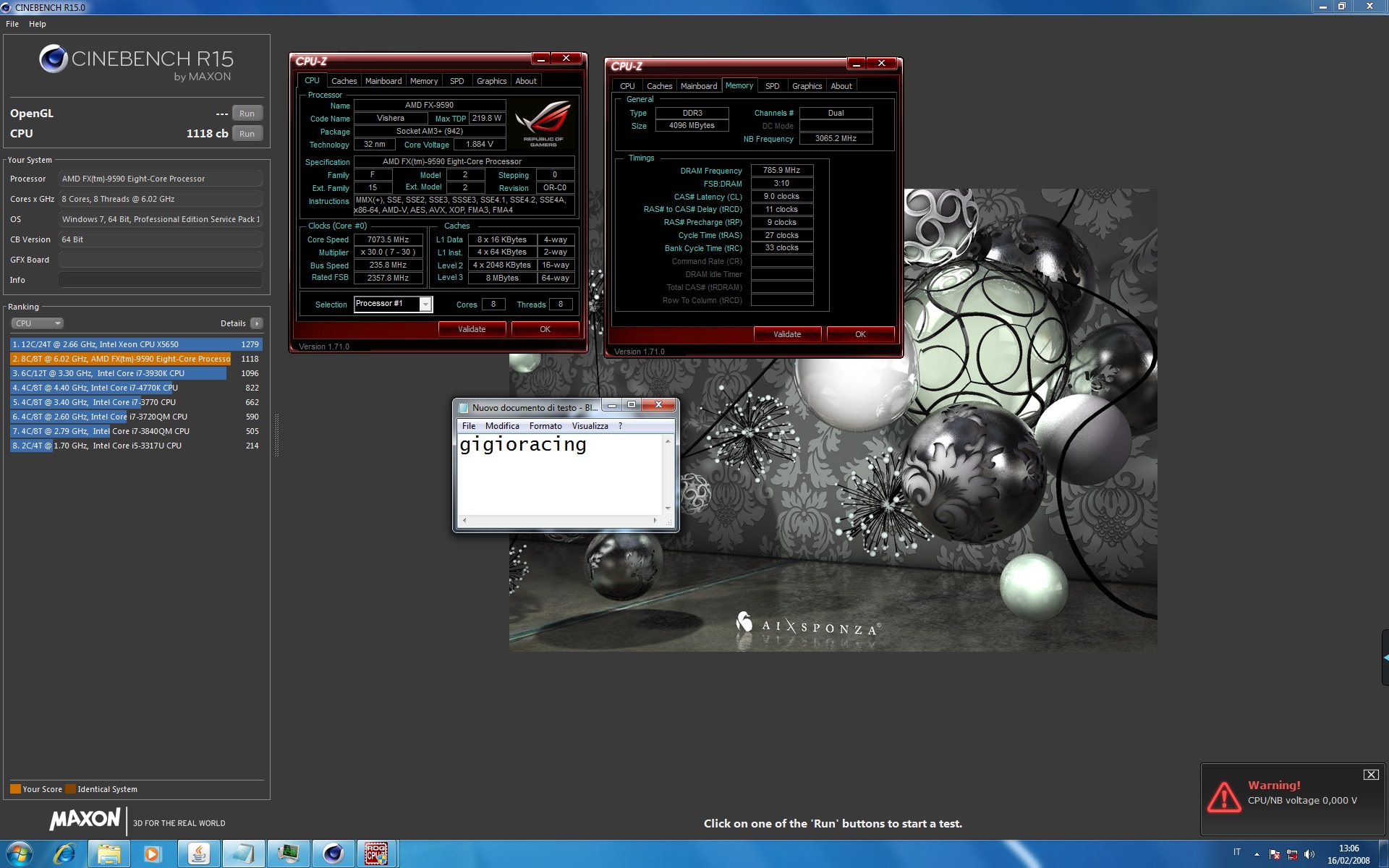This screenshot has height=868, width=1389.
Task: Select Core i7-4770K ranking row
Action: click(136, 388)
